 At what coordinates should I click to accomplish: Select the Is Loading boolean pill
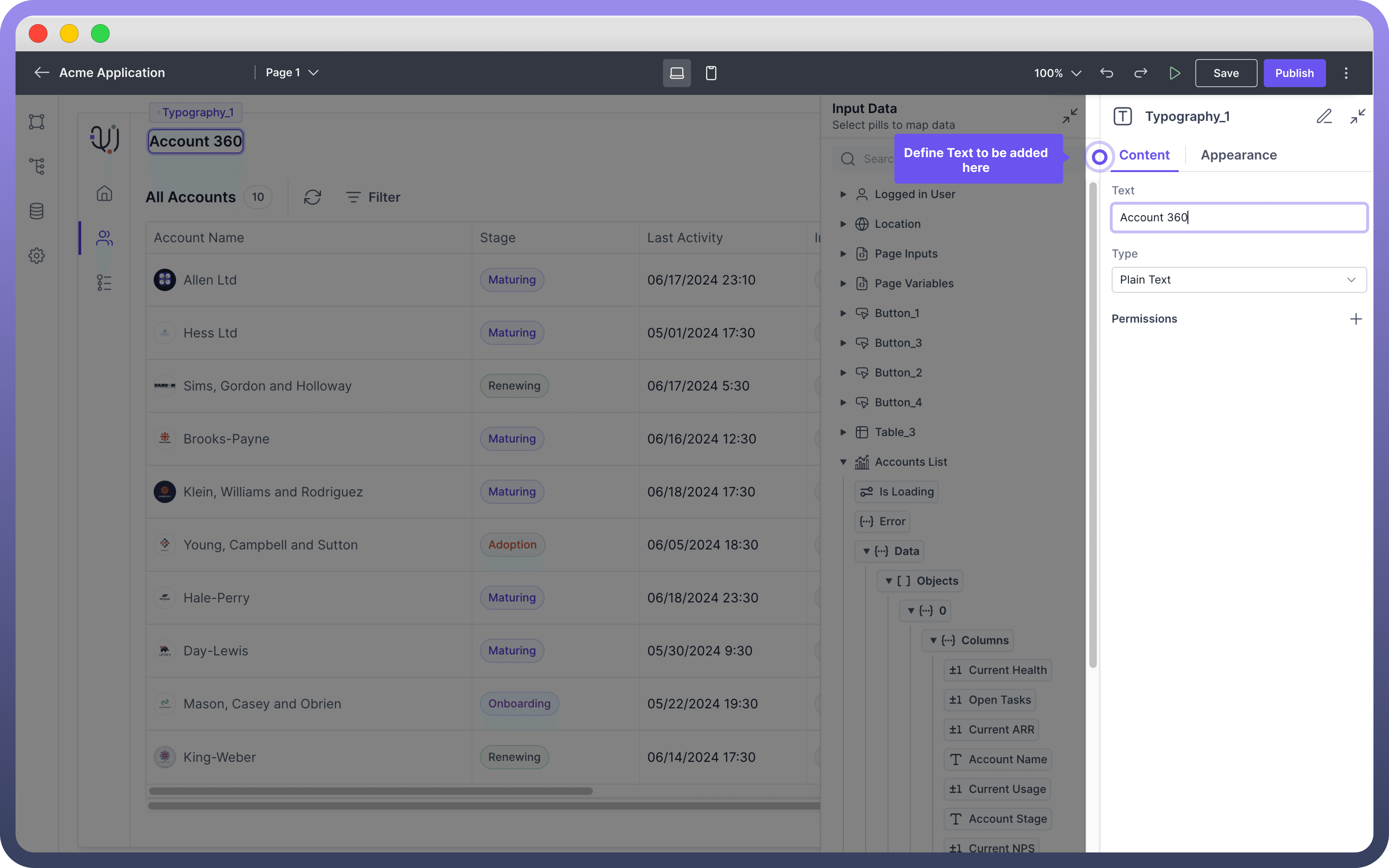tap(897, 491)
